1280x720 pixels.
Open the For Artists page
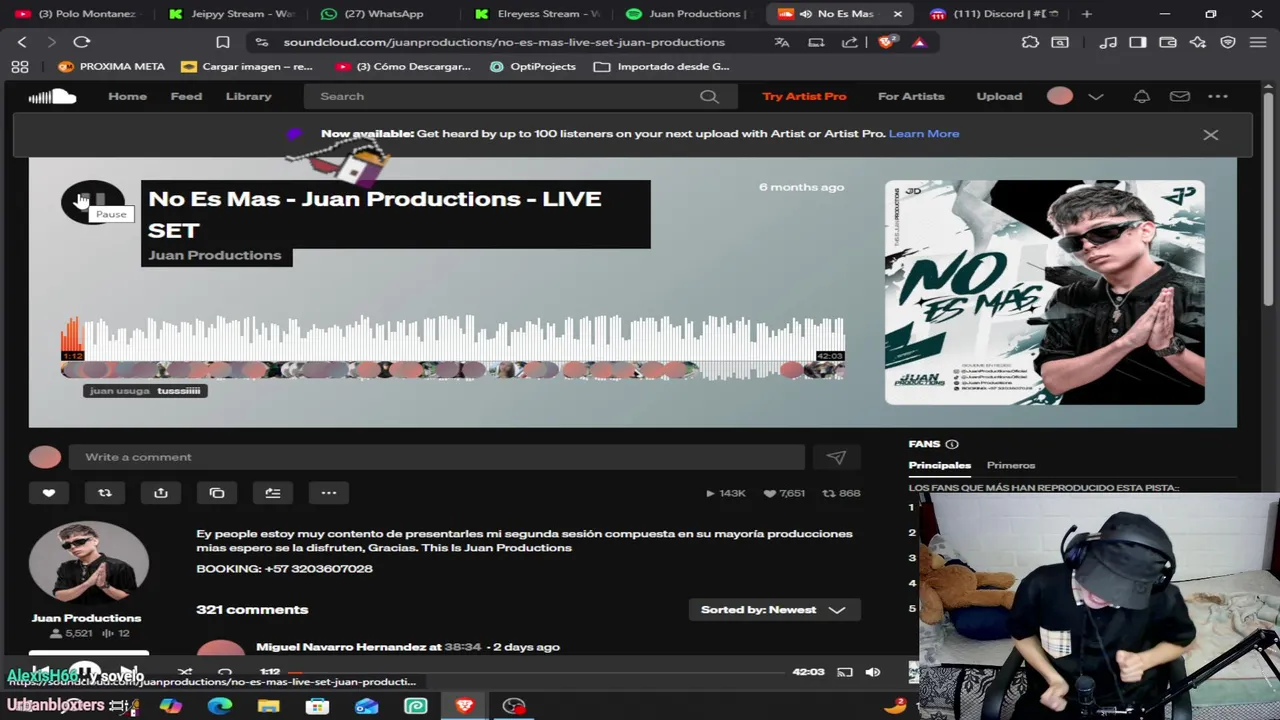pyautogui.click(x=911, y=96)
